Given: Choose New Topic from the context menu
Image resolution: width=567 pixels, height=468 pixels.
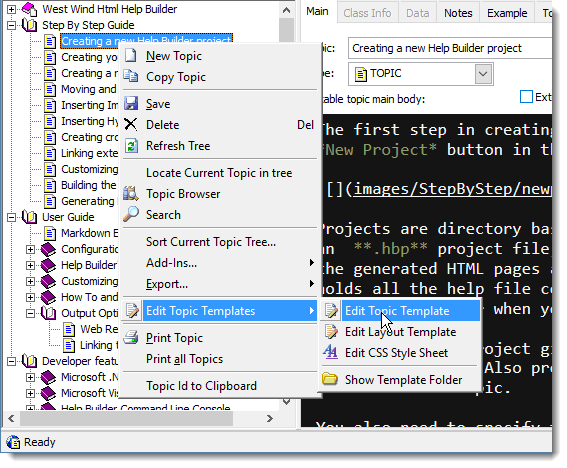Looking at the screenshot, I should click(220, 56).
